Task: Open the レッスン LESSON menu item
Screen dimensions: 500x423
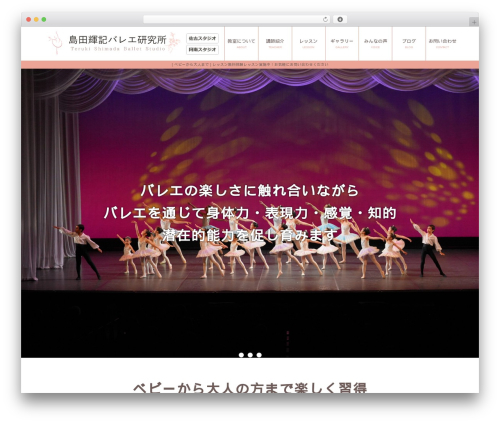Action: [x=308, y=44]
